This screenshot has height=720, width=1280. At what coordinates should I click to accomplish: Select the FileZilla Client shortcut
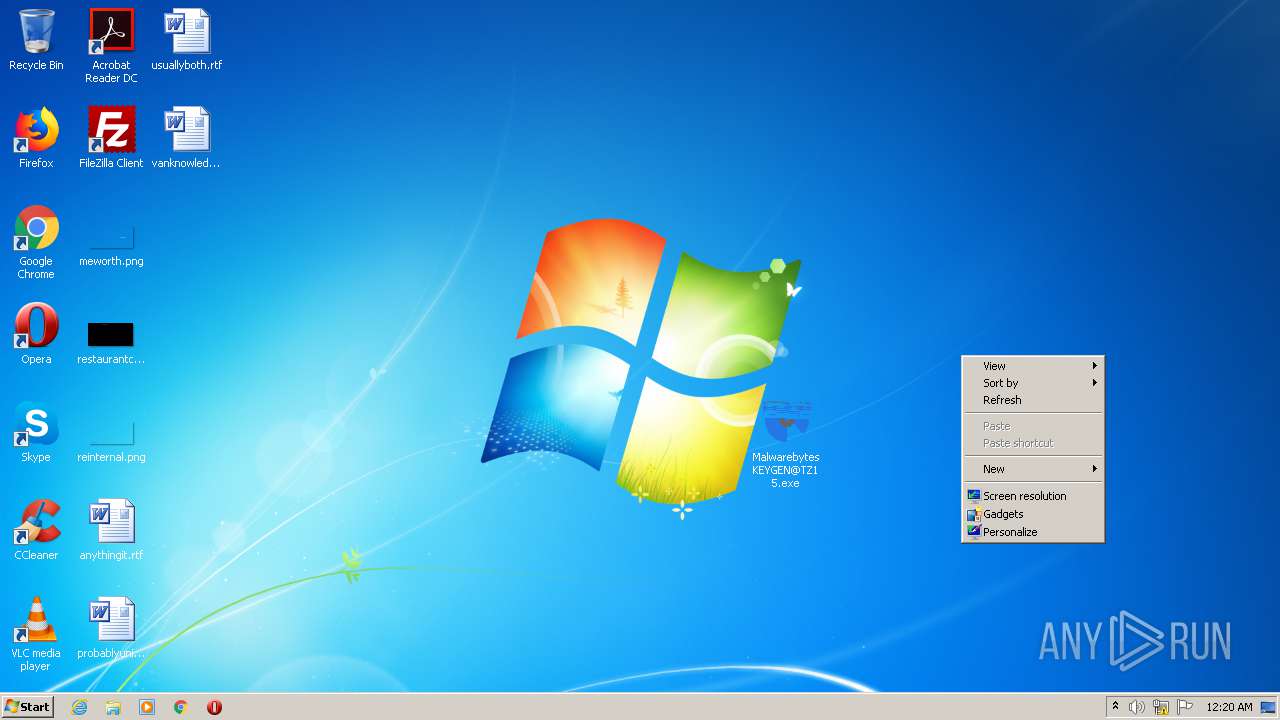pos(111,138)
